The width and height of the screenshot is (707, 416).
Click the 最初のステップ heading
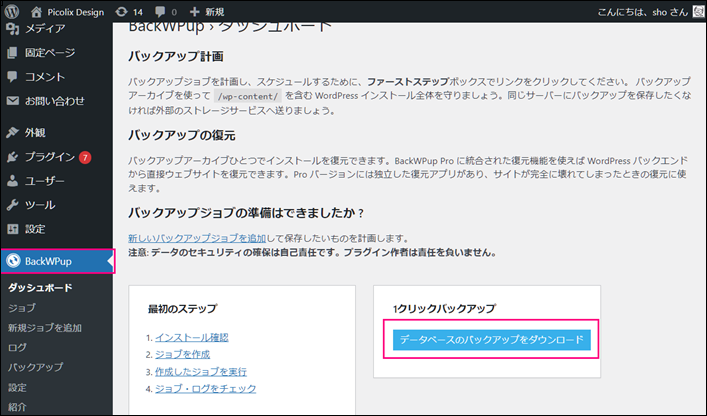tap(183, 309)
